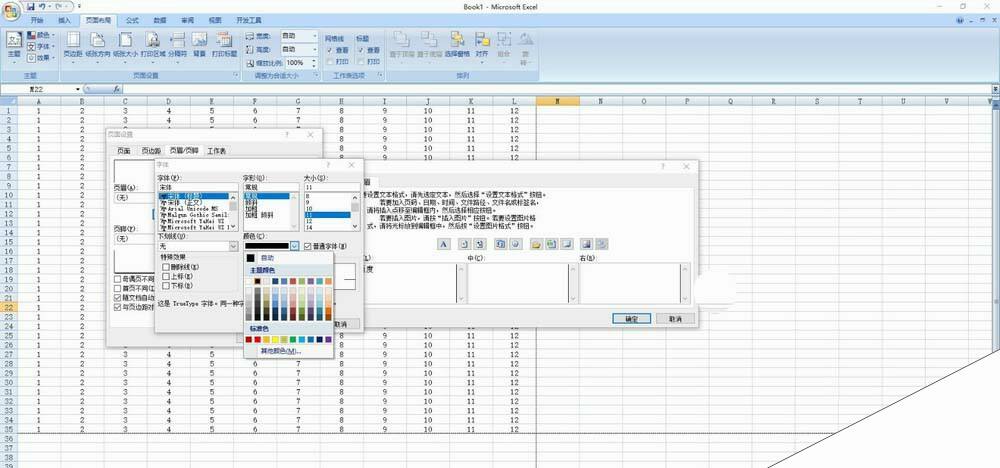Click 取消 Cancel in header dialog
The height and width of the screenshot is (468, 1000).
pos(675,318)
